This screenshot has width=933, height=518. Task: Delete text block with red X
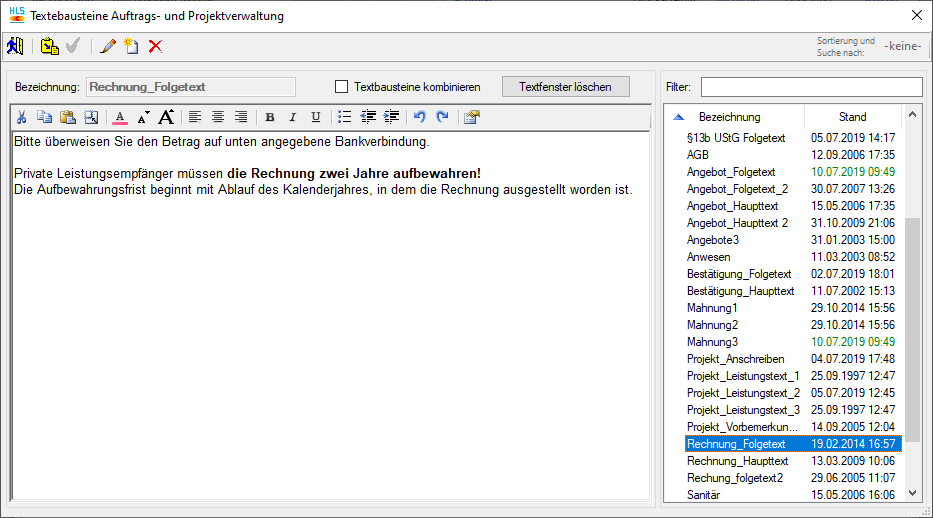pyautogui.click(x=155, y=46)
